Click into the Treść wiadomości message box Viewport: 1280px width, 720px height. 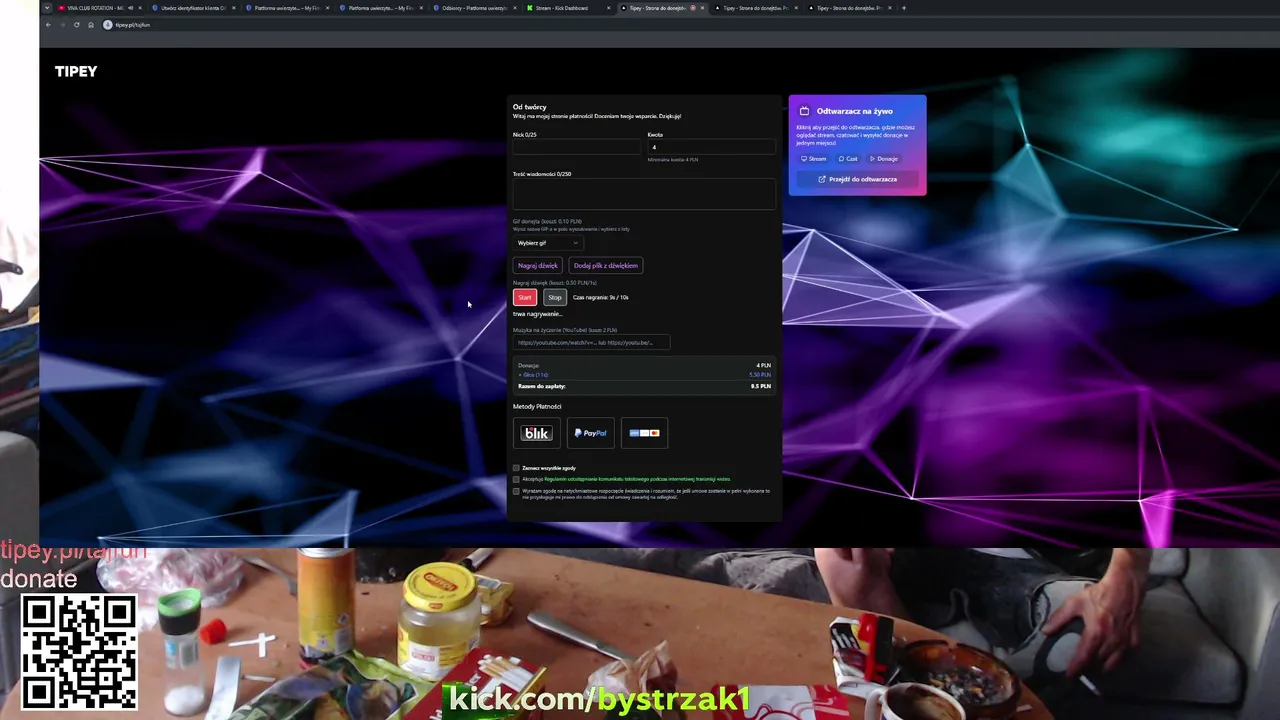[644, 194]
